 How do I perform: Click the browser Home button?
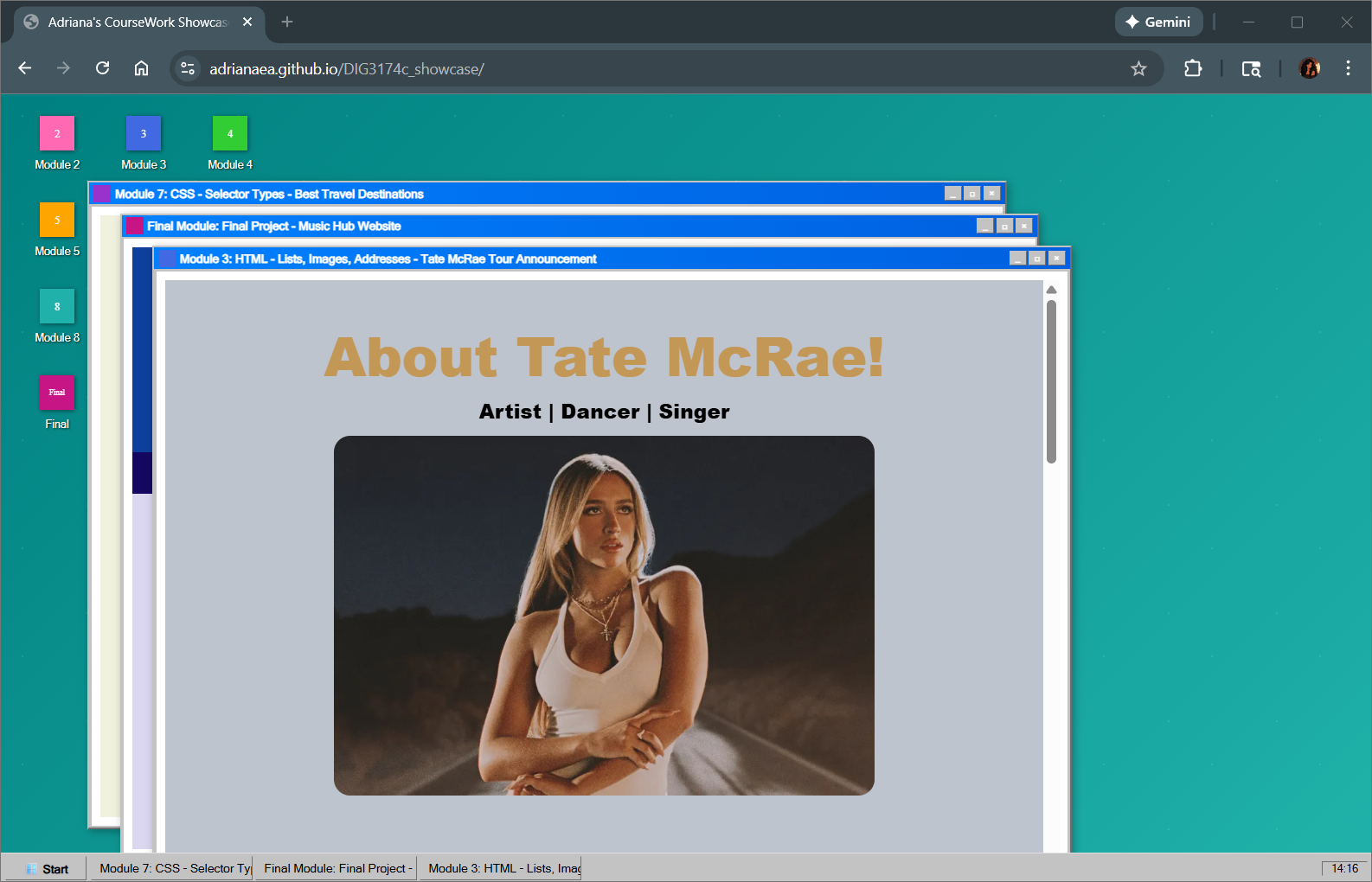(x=141, y=68)
